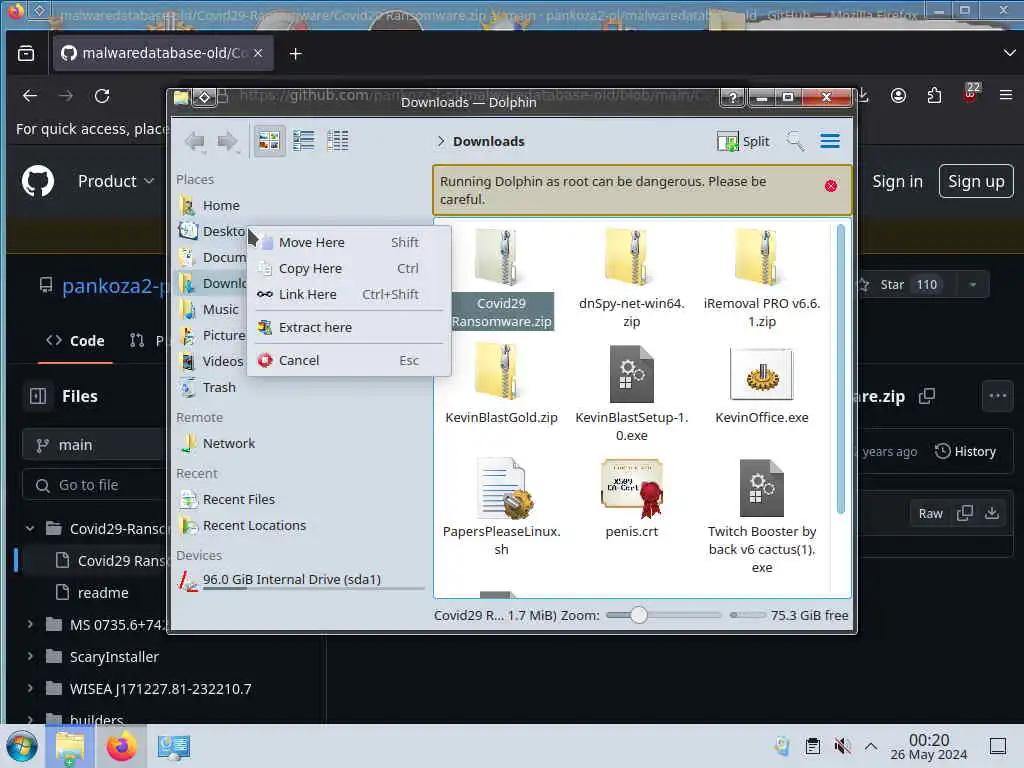Select Covid29 Ransomware.zip file
The height and width of the screenshot is (768, 1024).
(x=501, y=280)
